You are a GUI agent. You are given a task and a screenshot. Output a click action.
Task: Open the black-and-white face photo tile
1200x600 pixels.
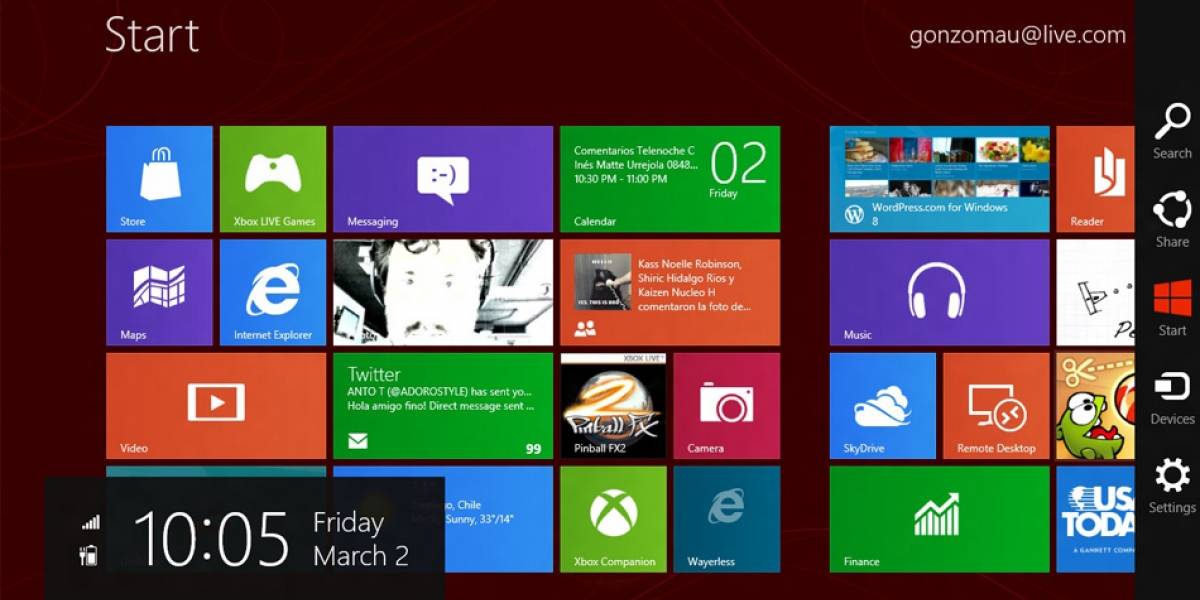click(443, 293)
